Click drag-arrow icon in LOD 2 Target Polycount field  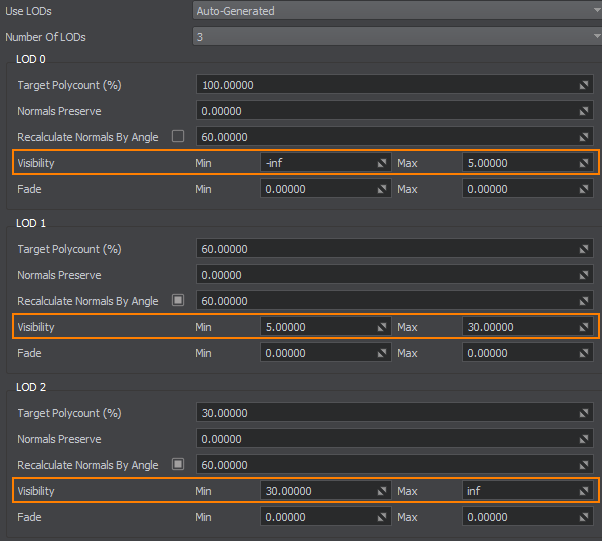[x=585, y=413]
